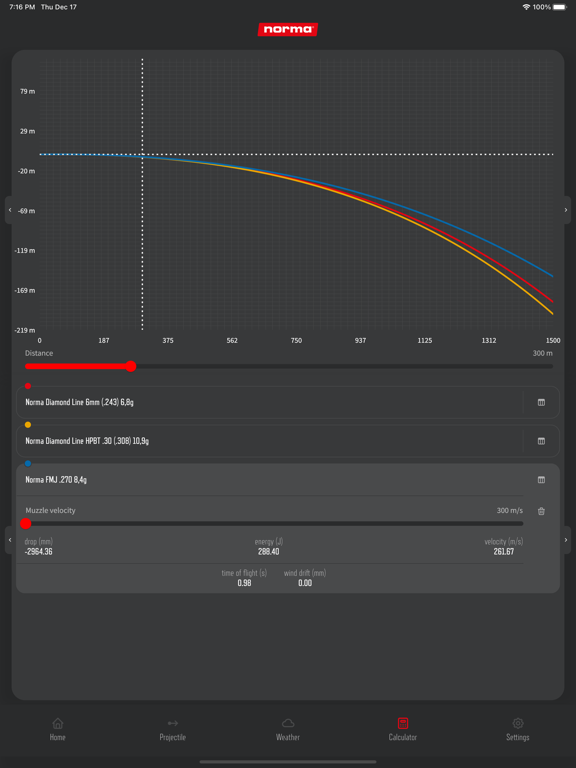Screen dimensions: 576x768
Task: Click the velocity value 261.67
Action: coord(504,552)
